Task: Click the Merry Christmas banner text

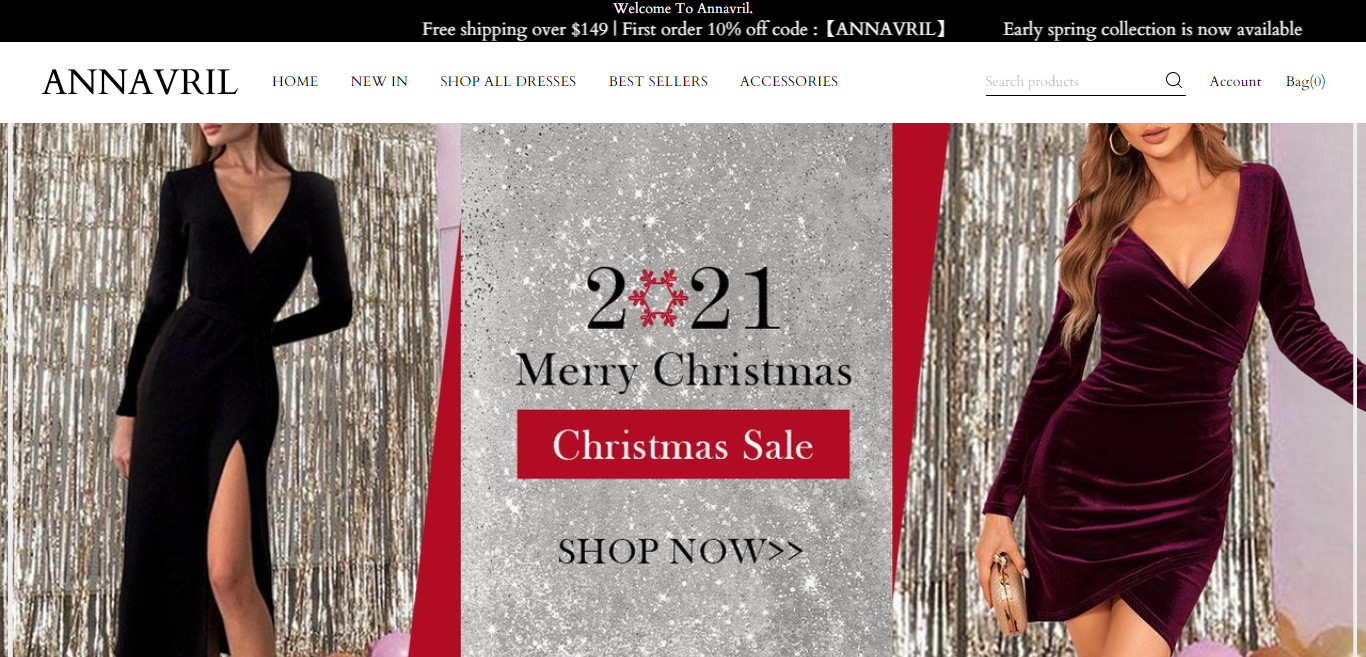Action: [683, 370]
